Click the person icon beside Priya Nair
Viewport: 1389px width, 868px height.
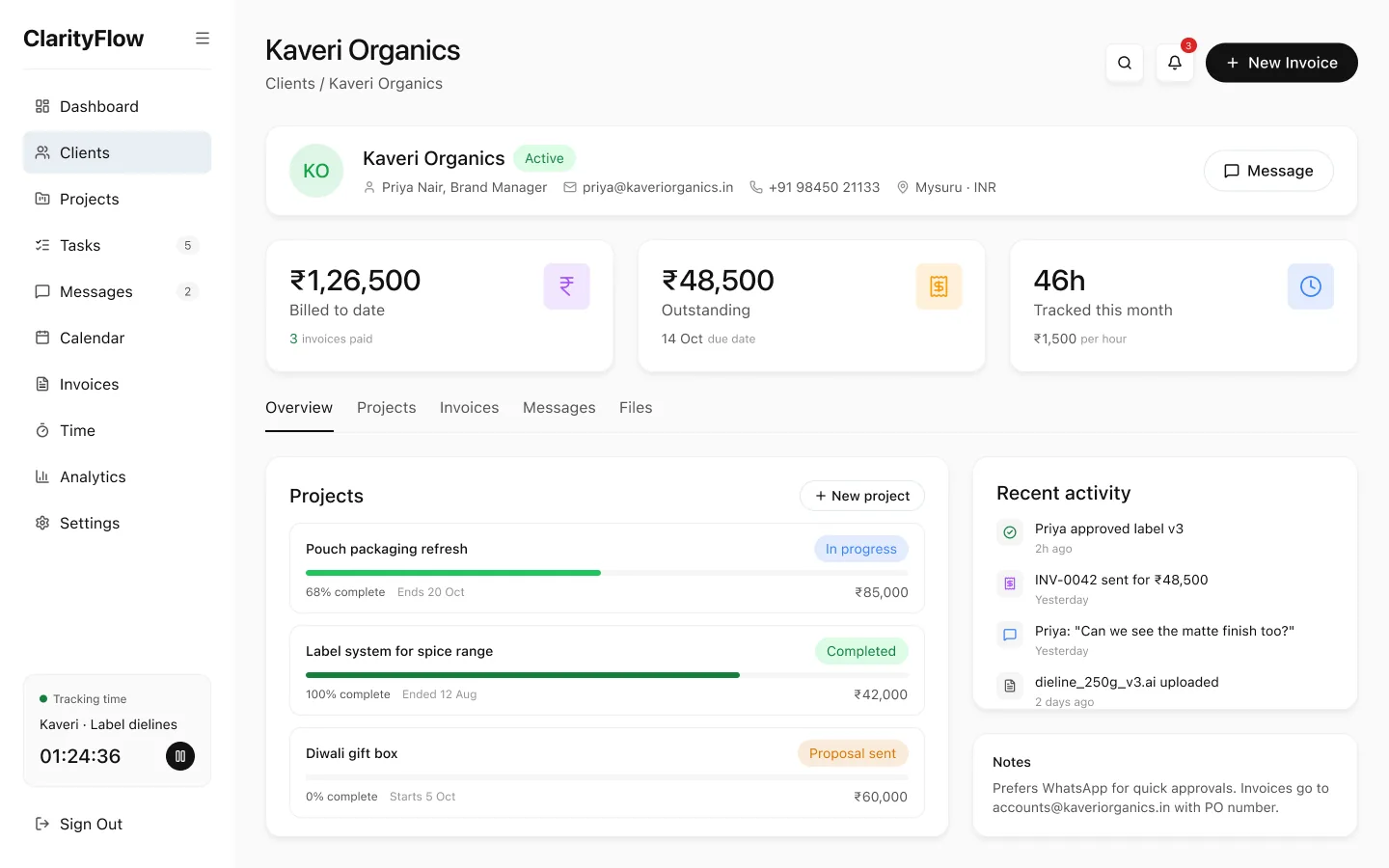[369, 187]
